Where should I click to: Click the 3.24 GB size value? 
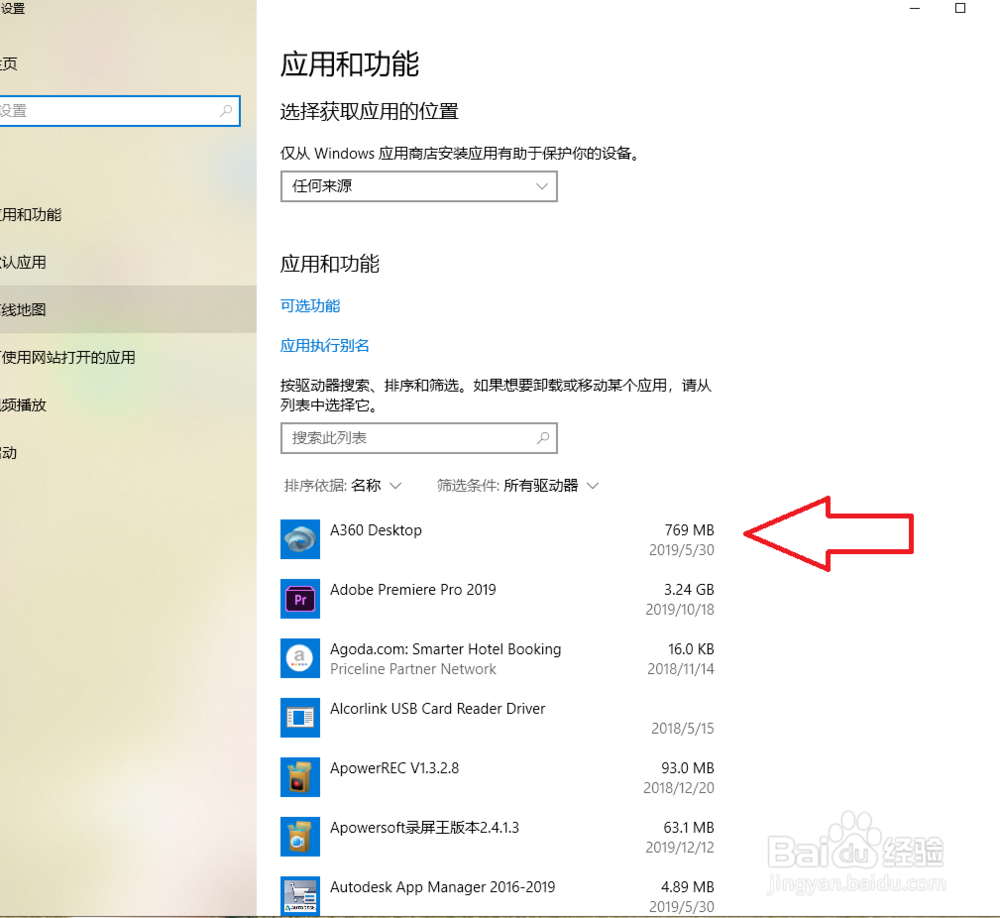coord(689,589)
